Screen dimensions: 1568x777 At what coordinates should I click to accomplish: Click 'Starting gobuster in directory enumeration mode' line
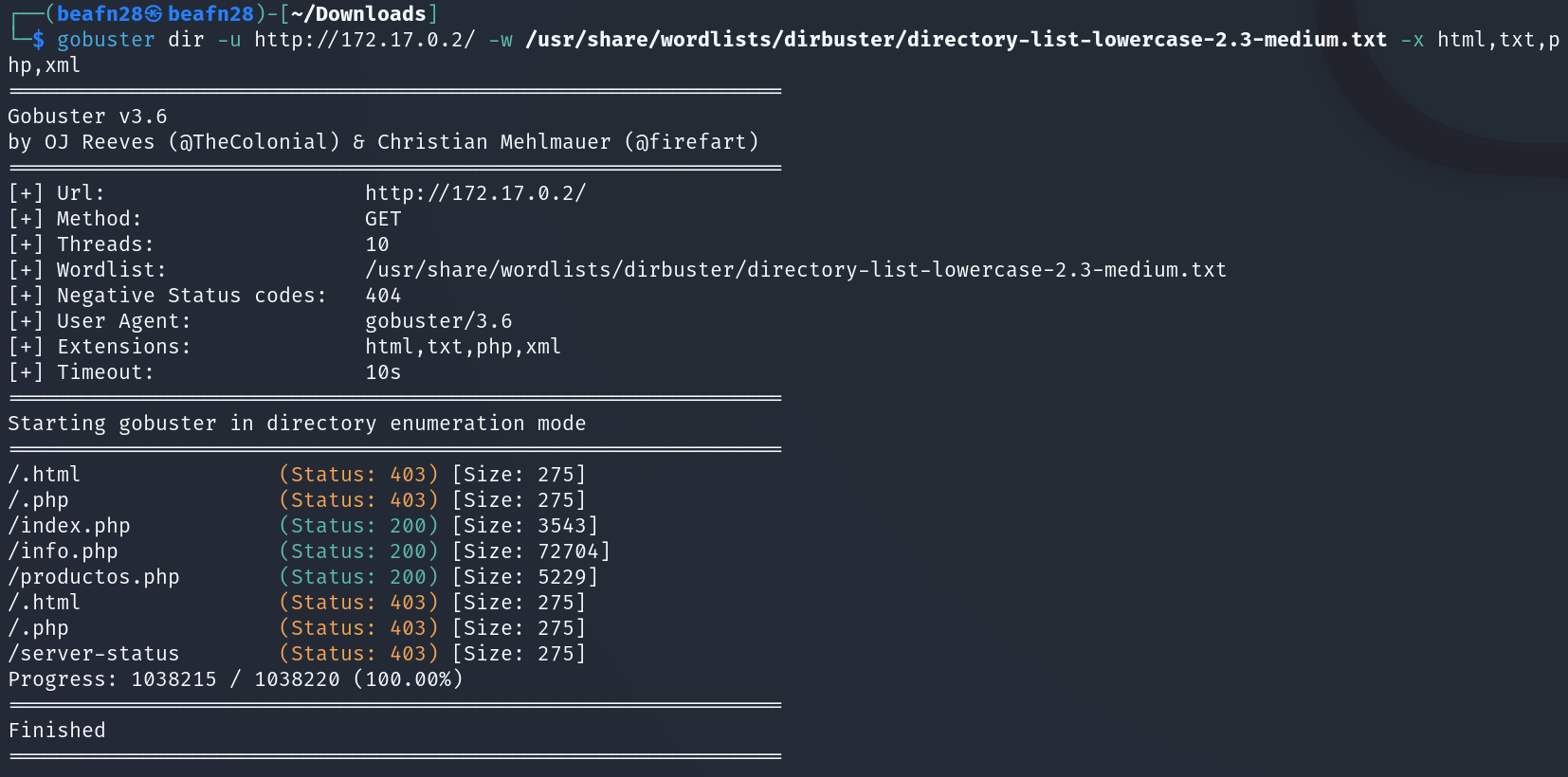pos(297,424)
